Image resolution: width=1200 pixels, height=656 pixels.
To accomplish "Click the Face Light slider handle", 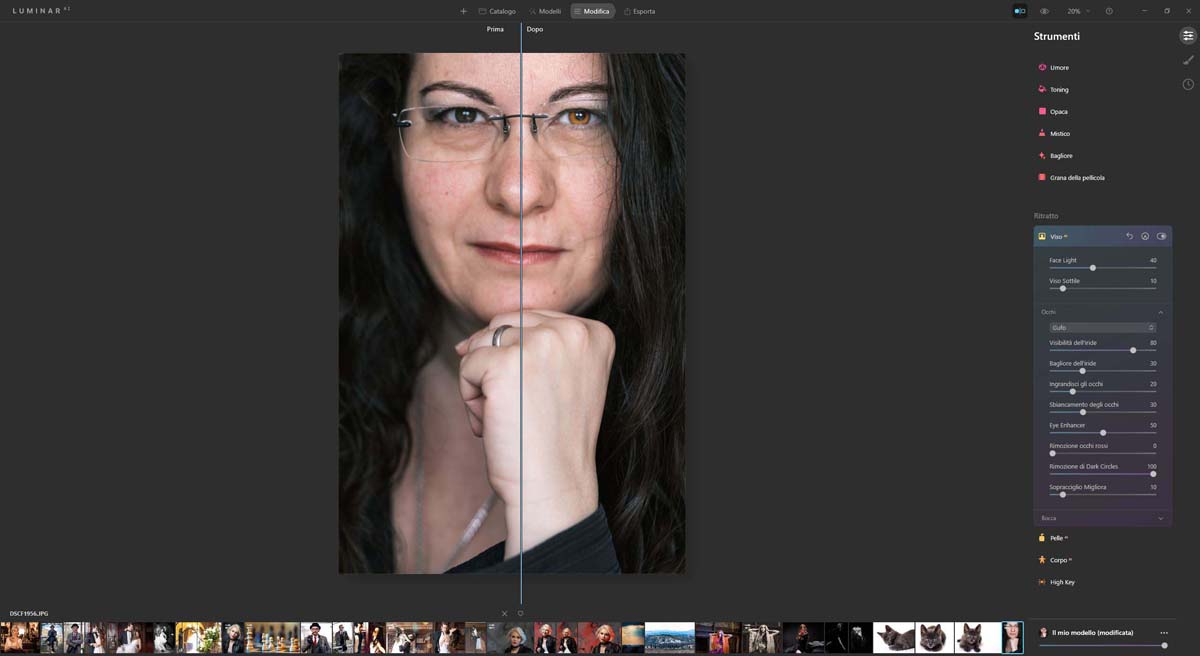I will [1092, 268].
